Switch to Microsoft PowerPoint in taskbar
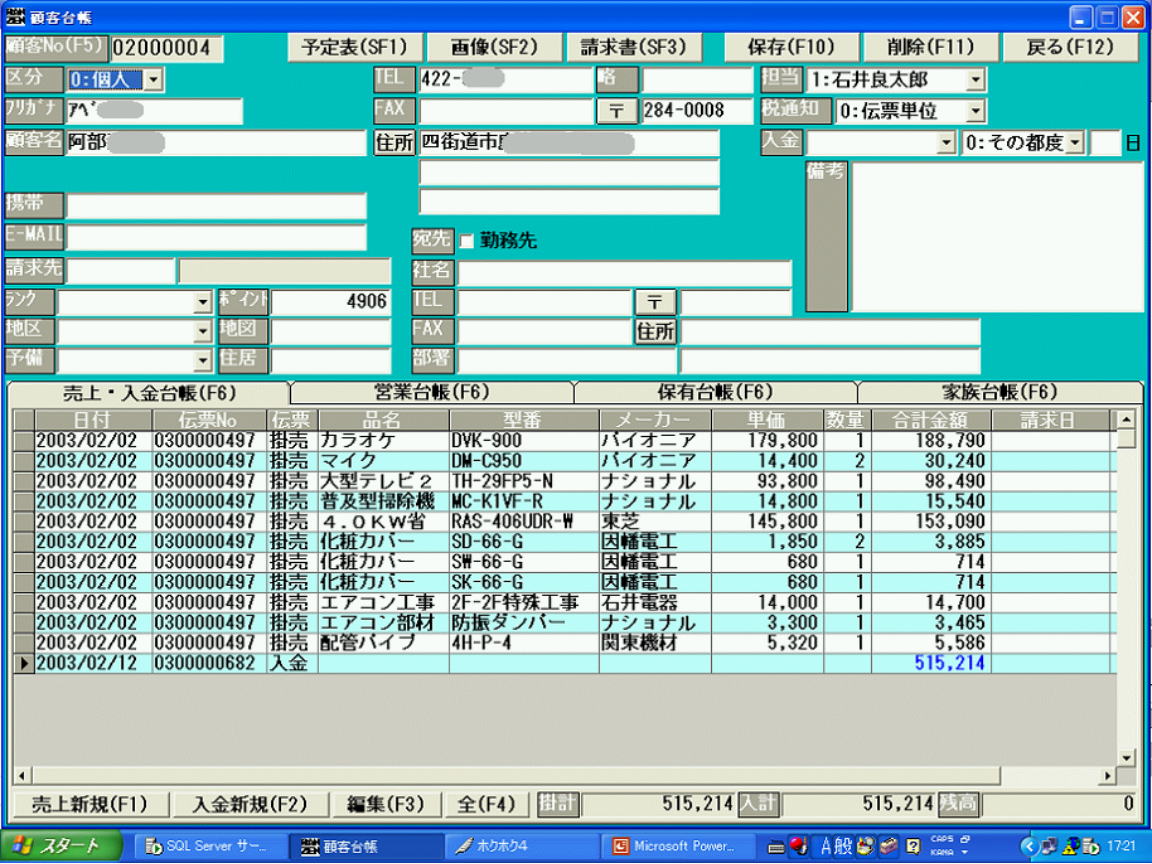The height and width of the screenshot is (864, 1152). coord(683,846)
